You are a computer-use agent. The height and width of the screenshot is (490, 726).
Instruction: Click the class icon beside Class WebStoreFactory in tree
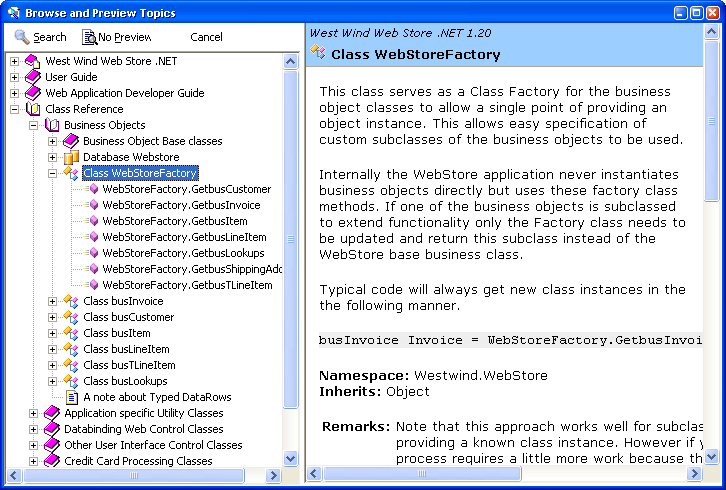(x=71, y=173)
